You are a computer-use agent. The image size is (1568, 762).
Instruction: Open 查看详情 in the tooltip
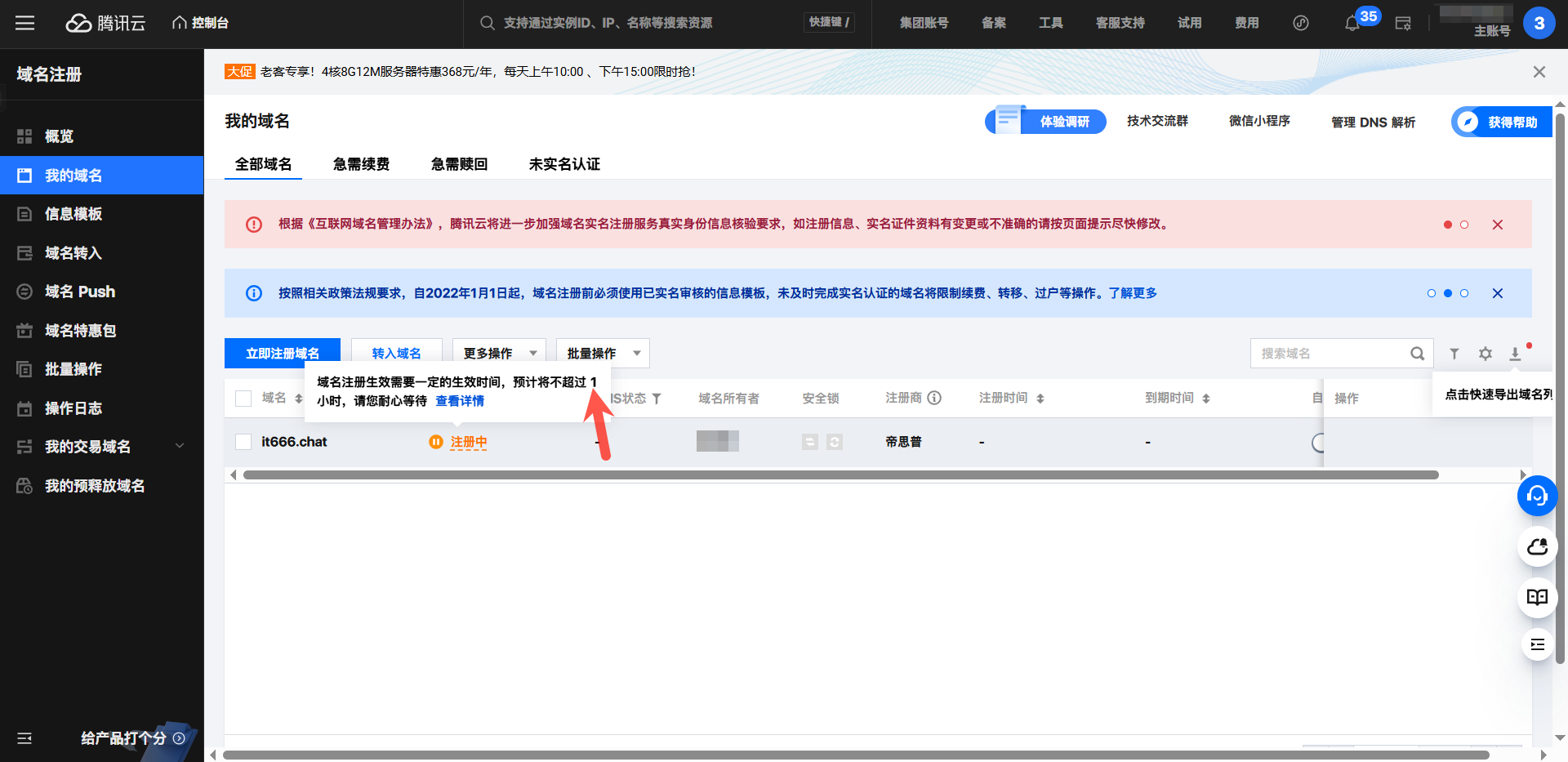[x=460, y=401]
